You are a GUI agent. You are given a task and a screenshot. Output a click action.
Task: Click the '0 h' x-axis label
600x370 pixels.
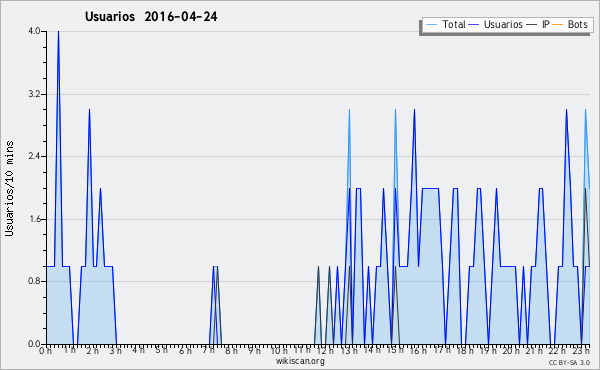46,350
